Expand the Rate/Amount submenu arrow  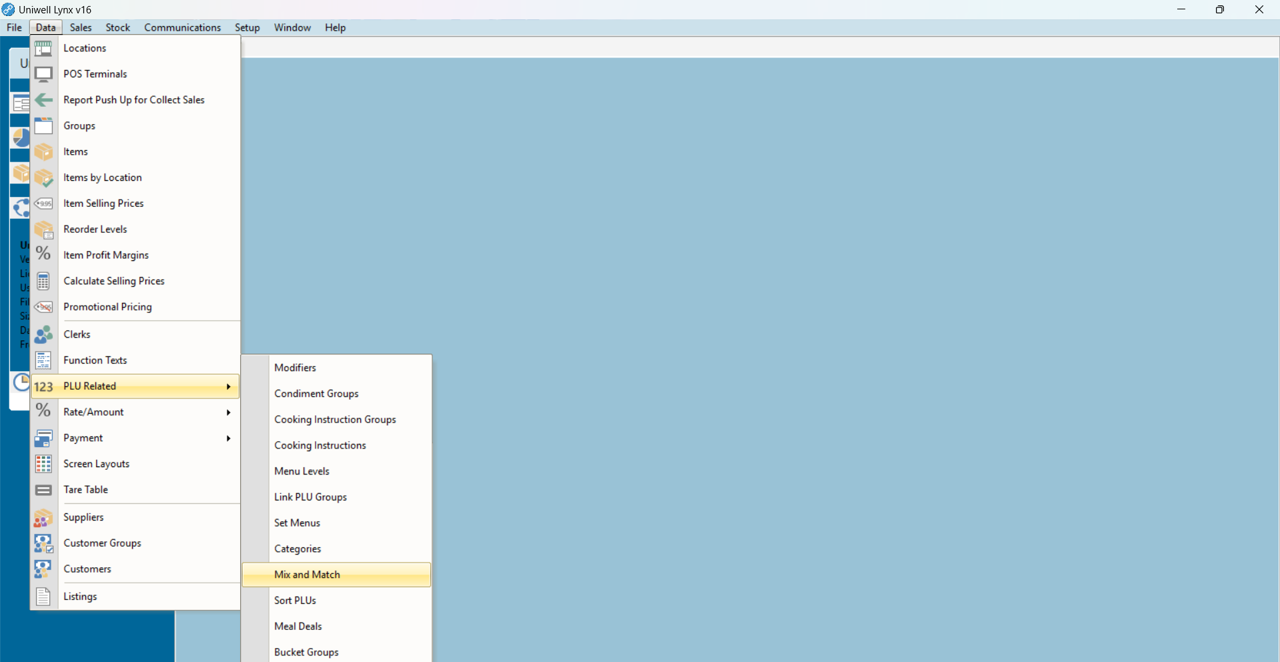(228, 412)
